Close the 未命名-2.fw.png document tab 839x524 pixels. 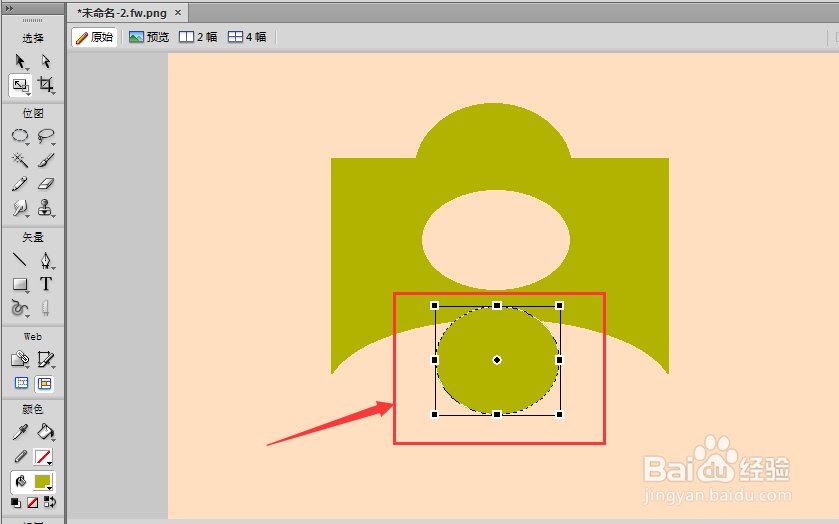tap(178, 12)
